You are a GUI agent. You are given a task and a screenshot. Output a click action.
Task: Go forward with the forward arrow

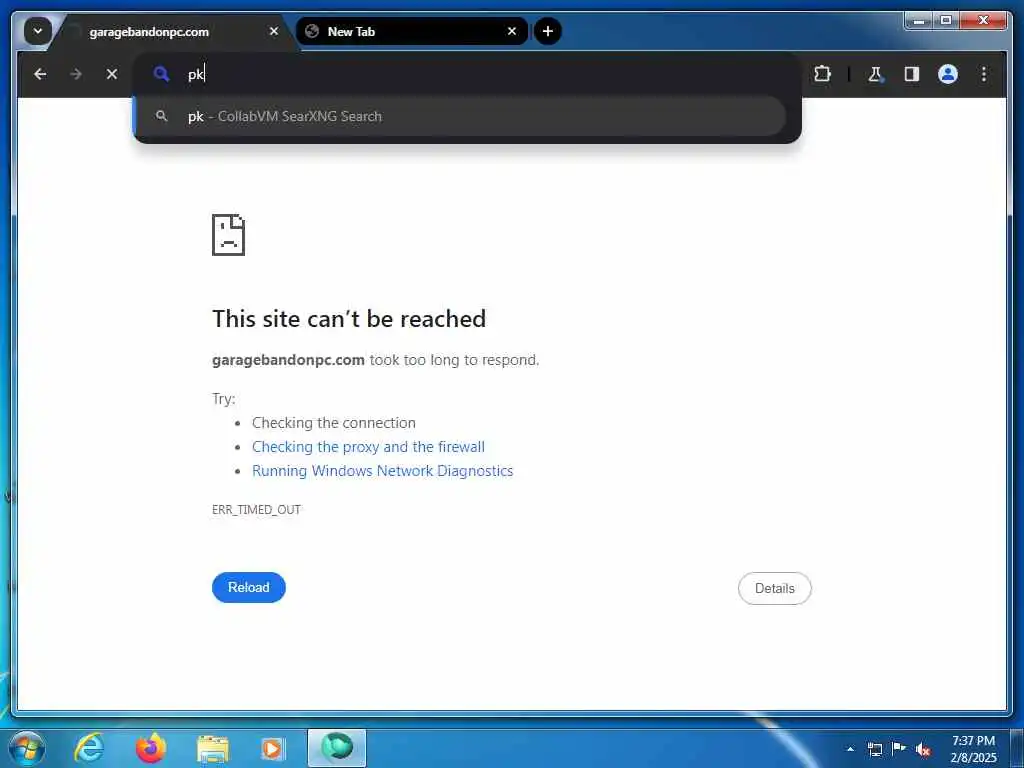pos(76,74)
